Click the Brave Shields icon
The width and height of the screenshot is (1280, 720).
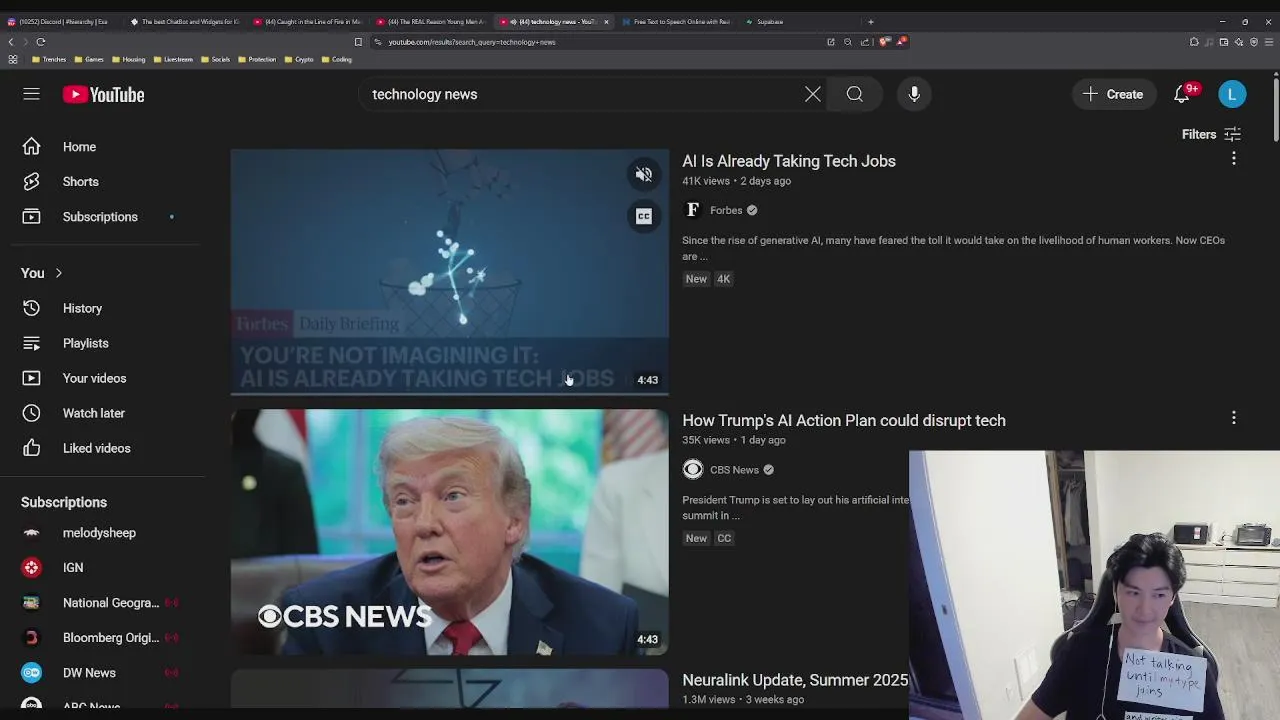pos(885,42)
